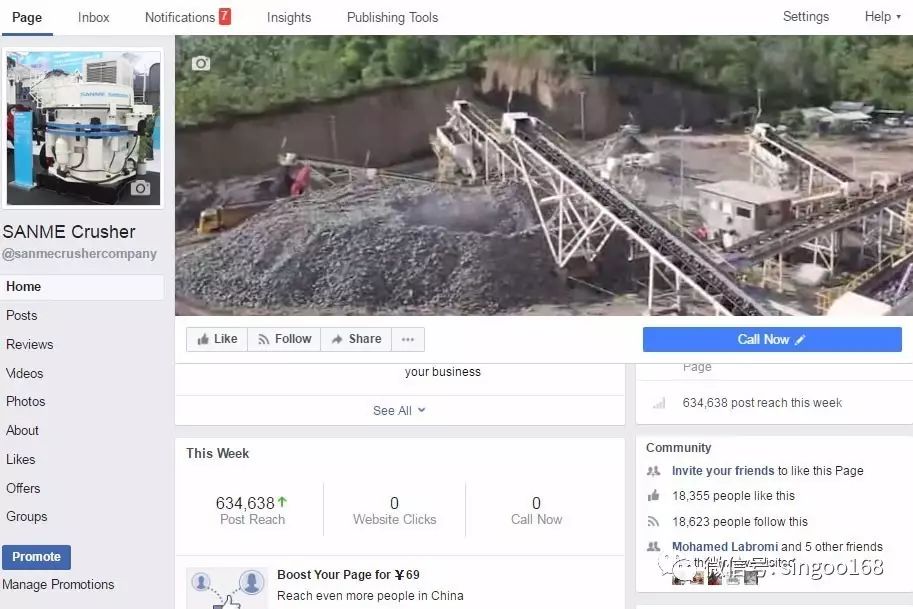Switch to the Insights tab

click(288, 17)
